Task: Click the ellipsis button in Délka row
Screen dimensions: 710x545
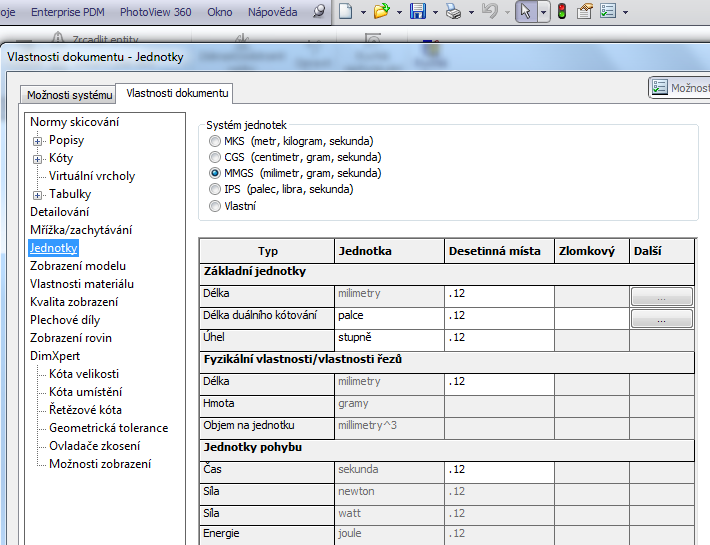Action: (661, 296)
